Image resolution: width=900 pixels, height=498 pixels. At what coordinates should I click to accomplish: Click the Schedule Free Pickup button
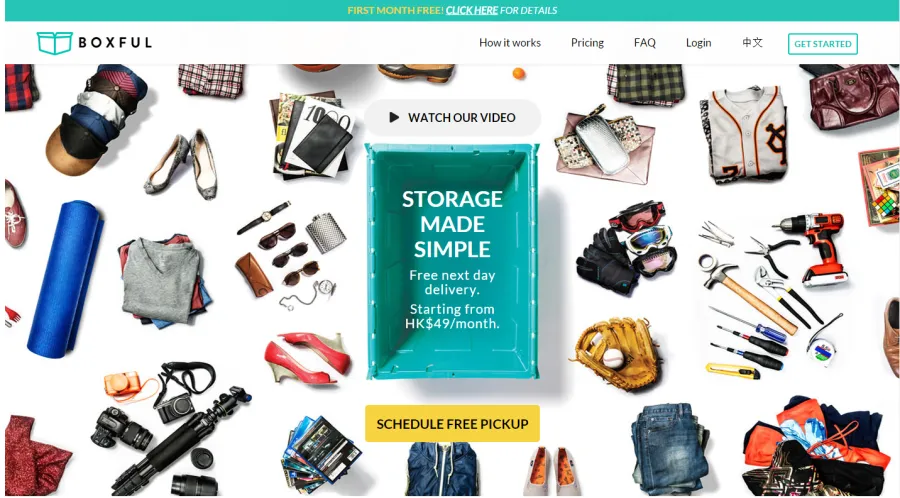452,424
